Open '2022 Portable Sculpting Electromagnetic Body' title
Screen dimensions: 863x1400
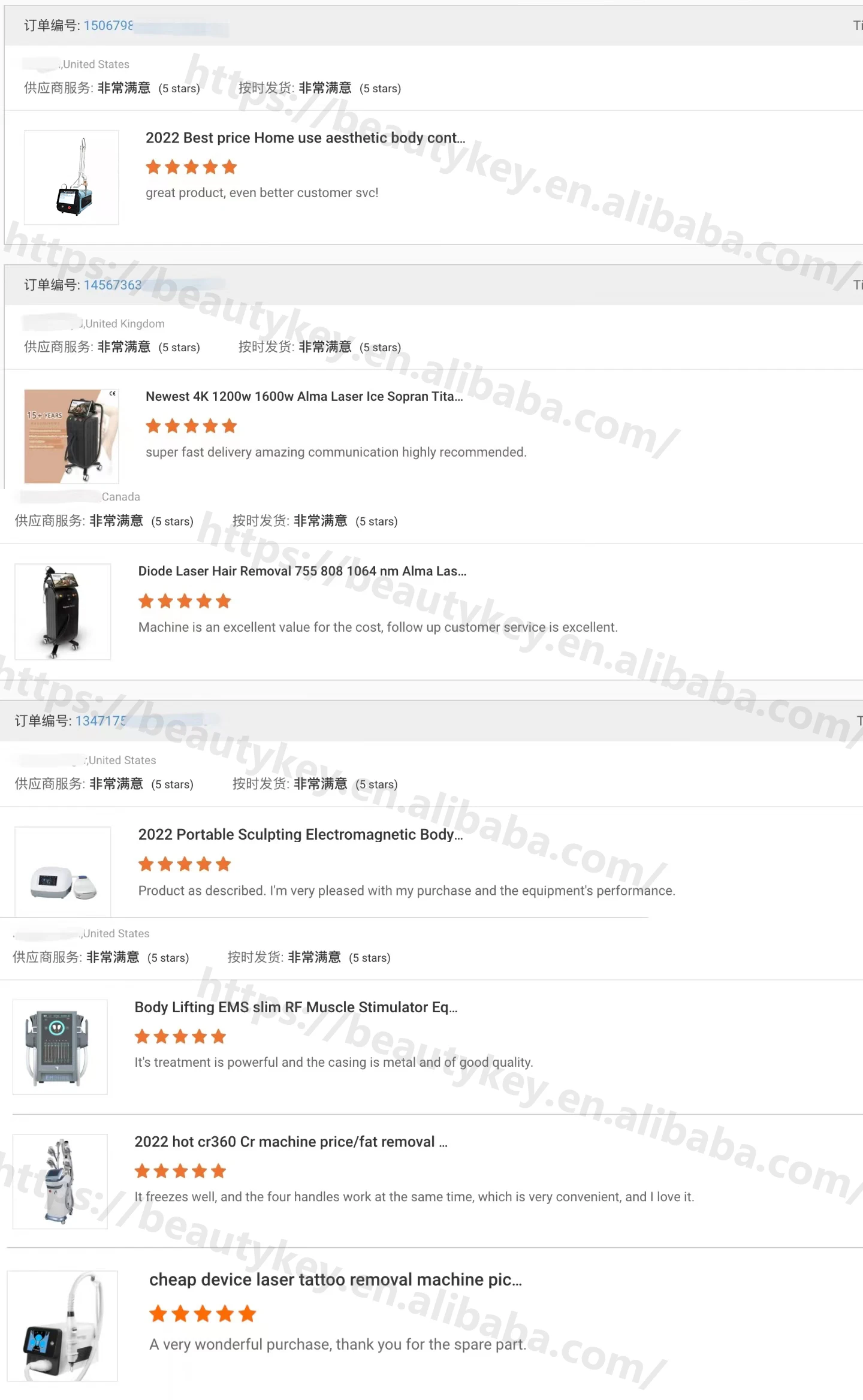coord(300,834)
